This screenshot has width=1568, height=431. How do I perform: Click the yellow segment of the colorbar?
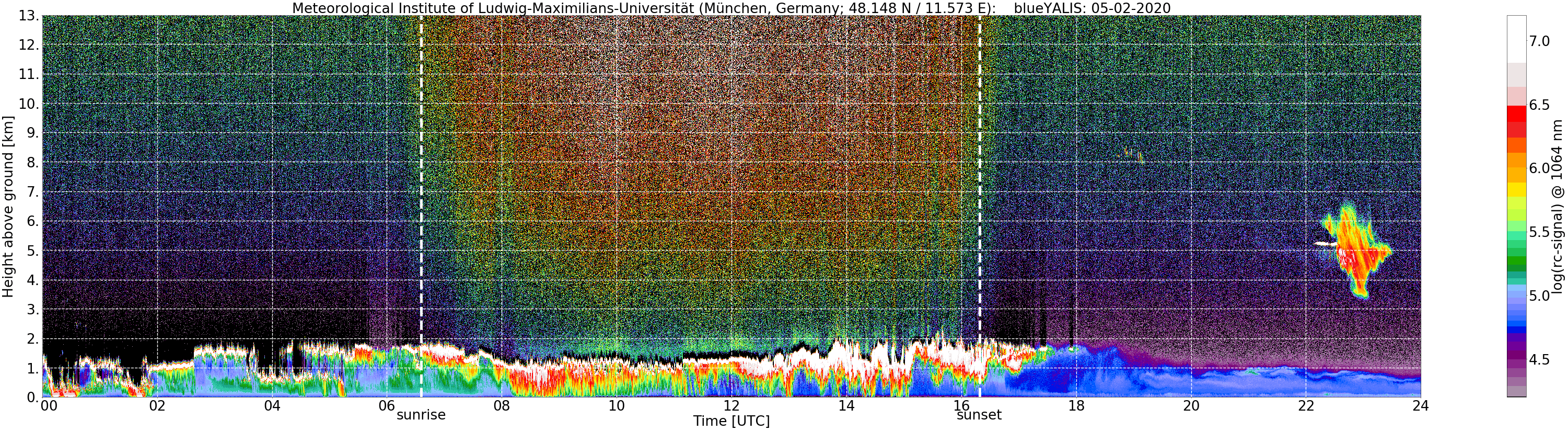tap(1516, 189)
